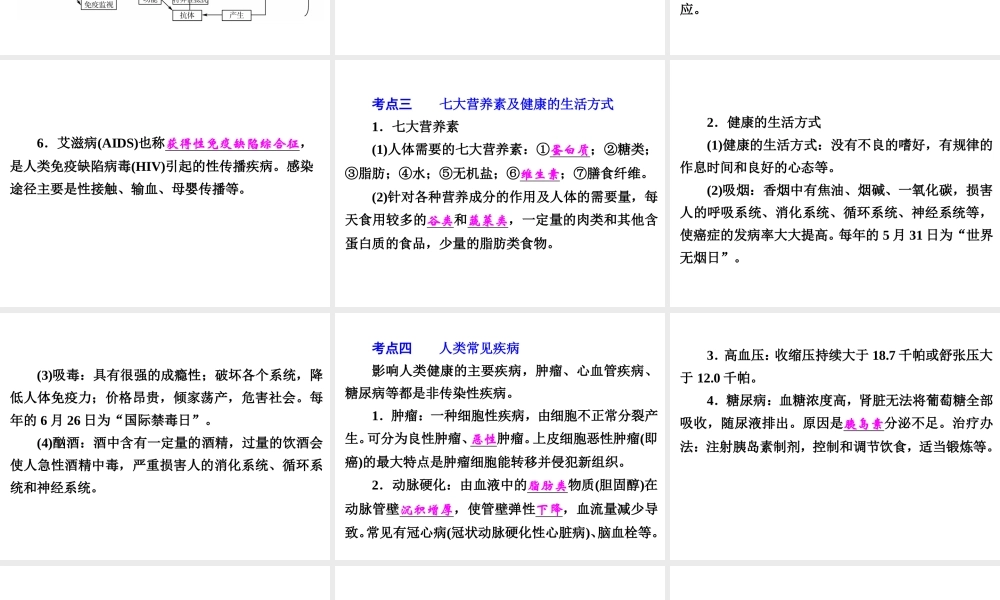Select the underlined answer 恶性
Viewport: 1000px width, 600px height.
484,439
